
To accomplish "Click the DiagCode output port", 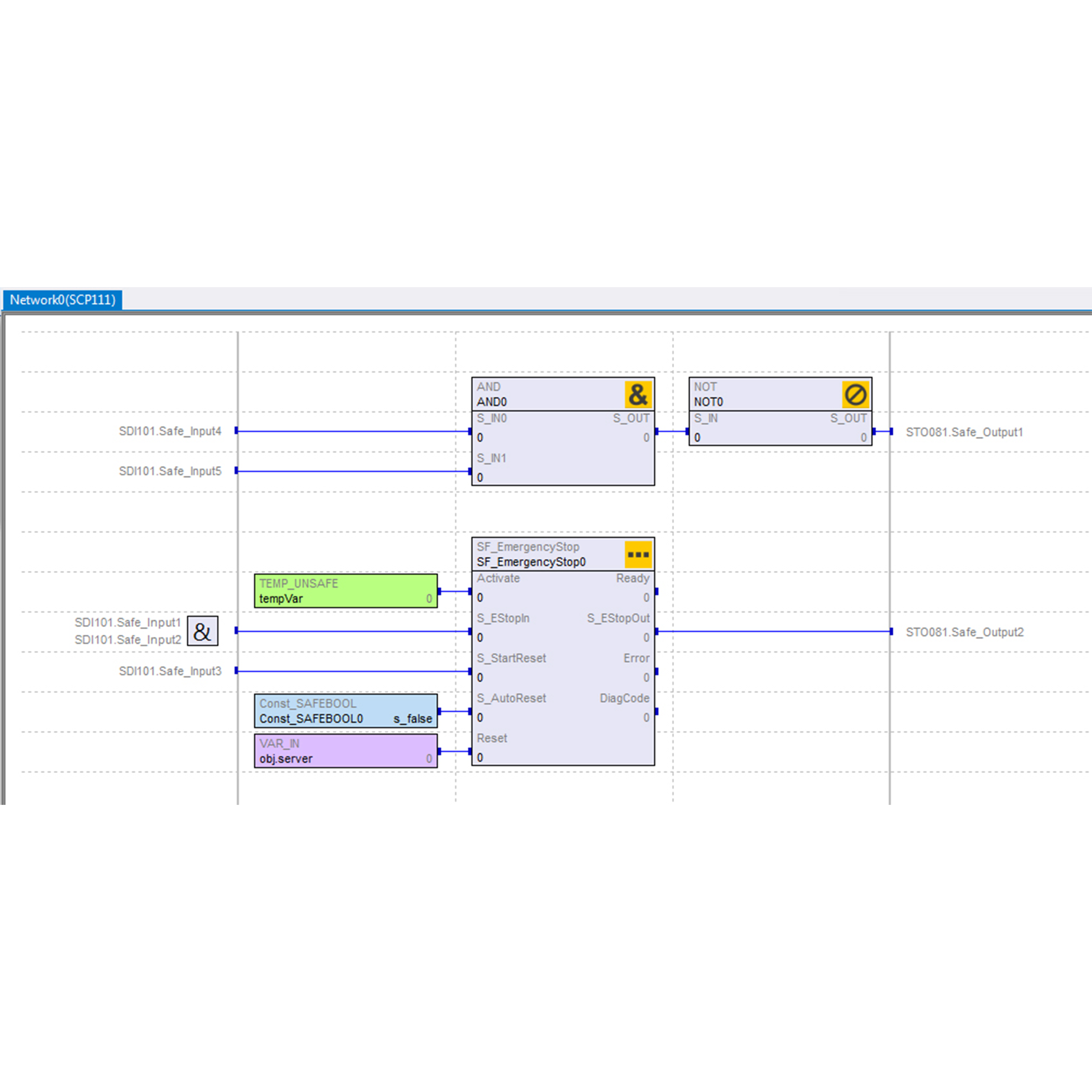I will [625, 699].
